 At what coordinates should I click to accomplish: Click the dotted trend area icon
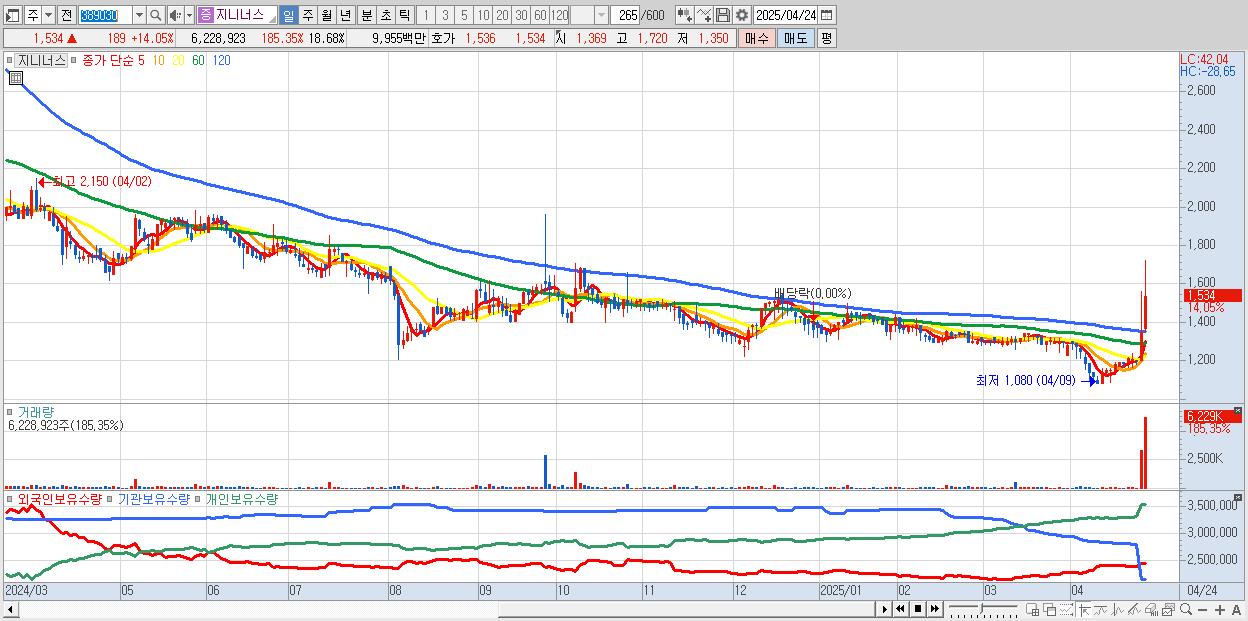1066,609
